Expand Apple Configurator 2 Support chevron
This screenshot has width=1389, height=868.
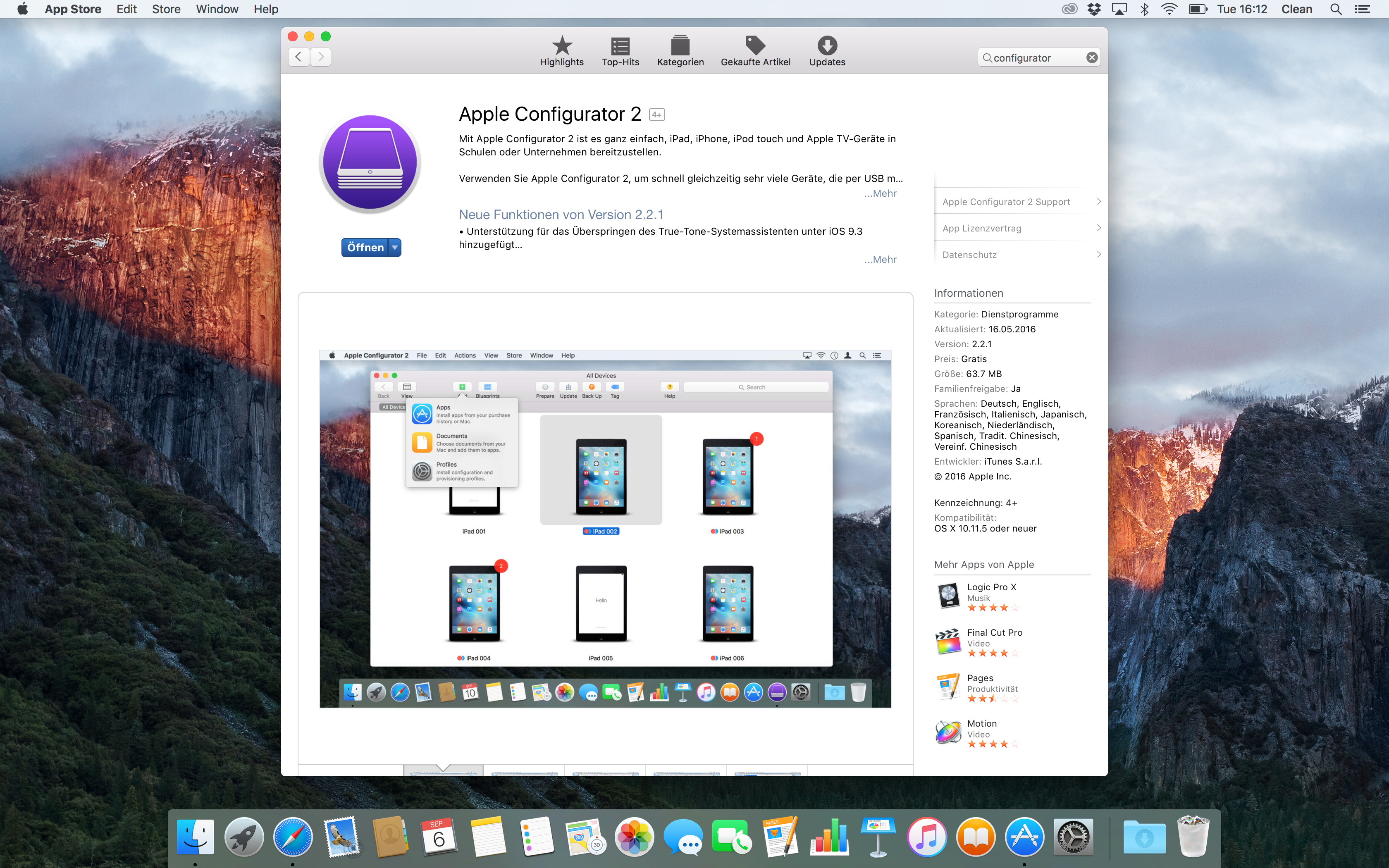(1098, 202)
